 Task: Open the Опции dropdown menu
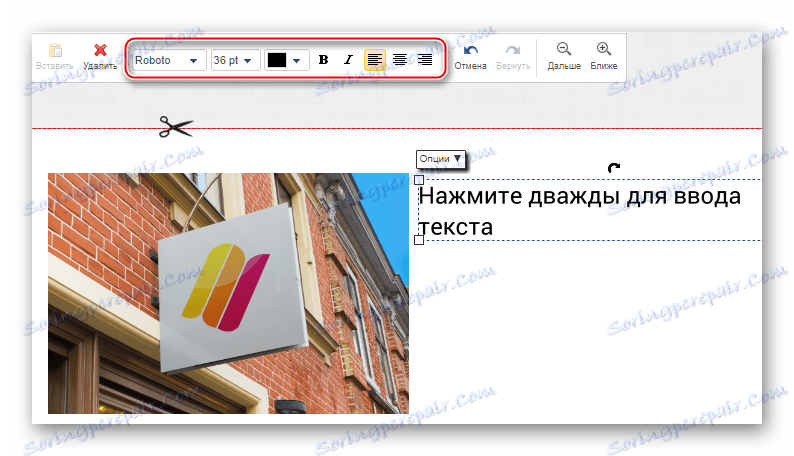click(441, 159)
